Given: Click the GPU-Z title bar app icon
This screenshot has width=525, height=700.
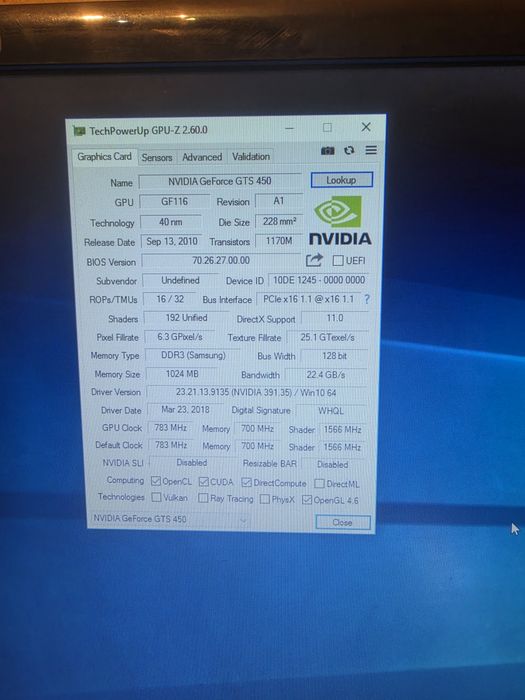Looking at the screenshot, I should pos(79,131).
